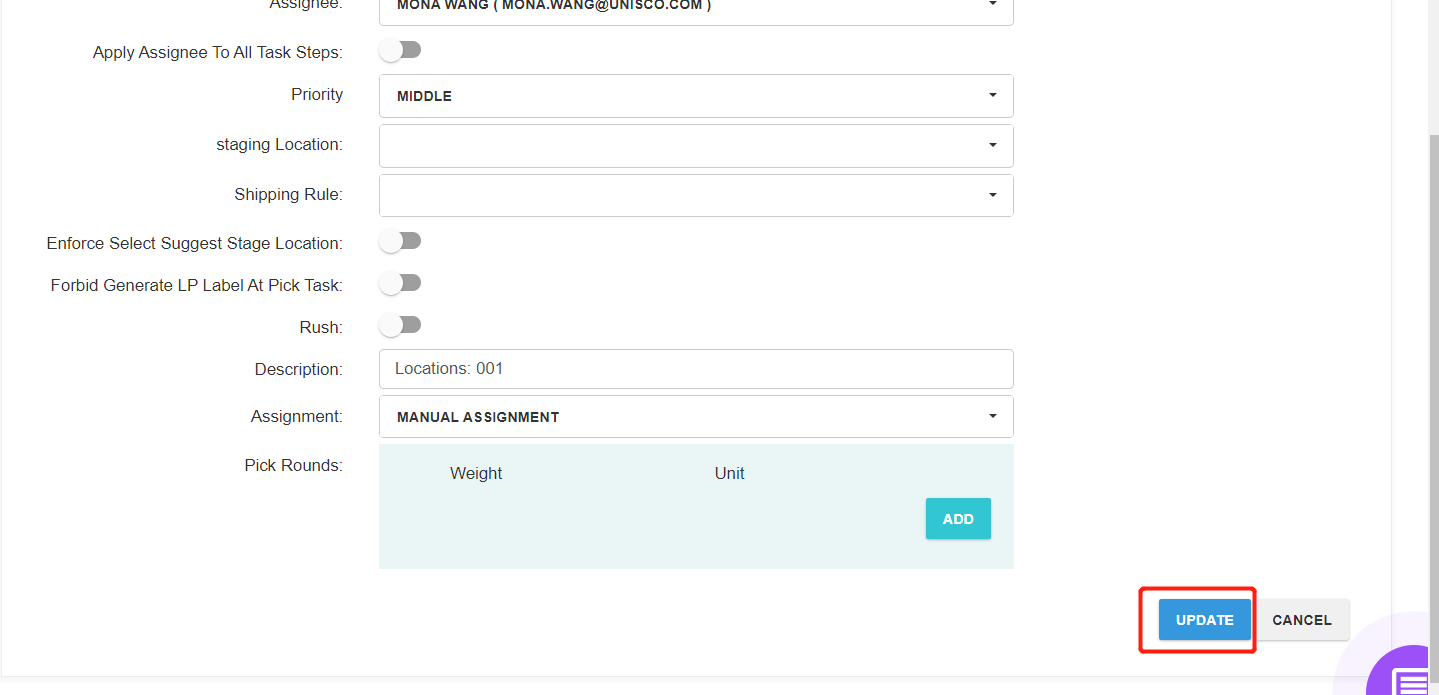Open the Assignment dropdown showing Manual Assignment
Viewport: 1439px width, 695px height.
pos(696,417)
